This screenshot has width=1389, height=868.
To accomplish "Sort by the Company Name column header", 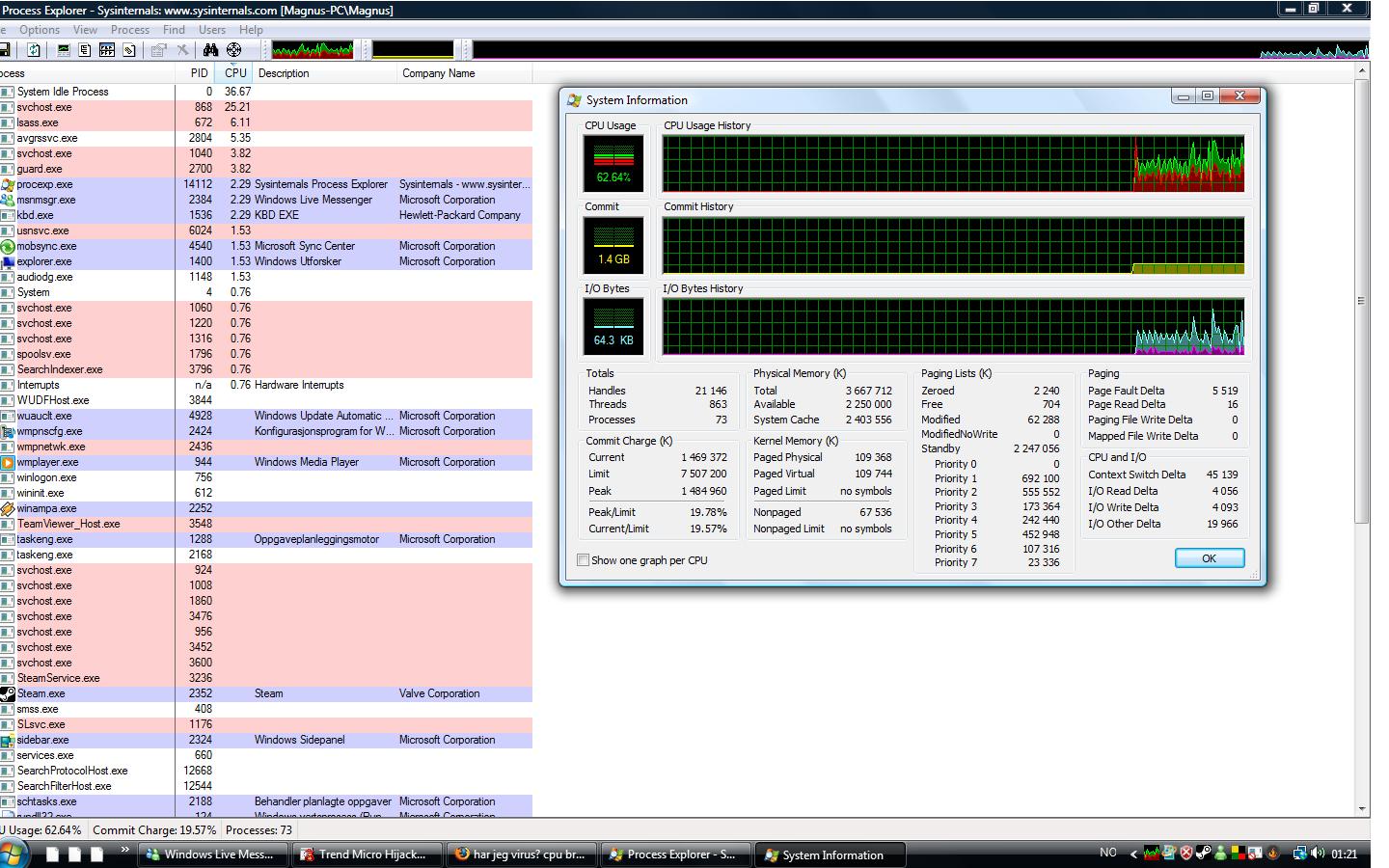I will tap(465, 73).
